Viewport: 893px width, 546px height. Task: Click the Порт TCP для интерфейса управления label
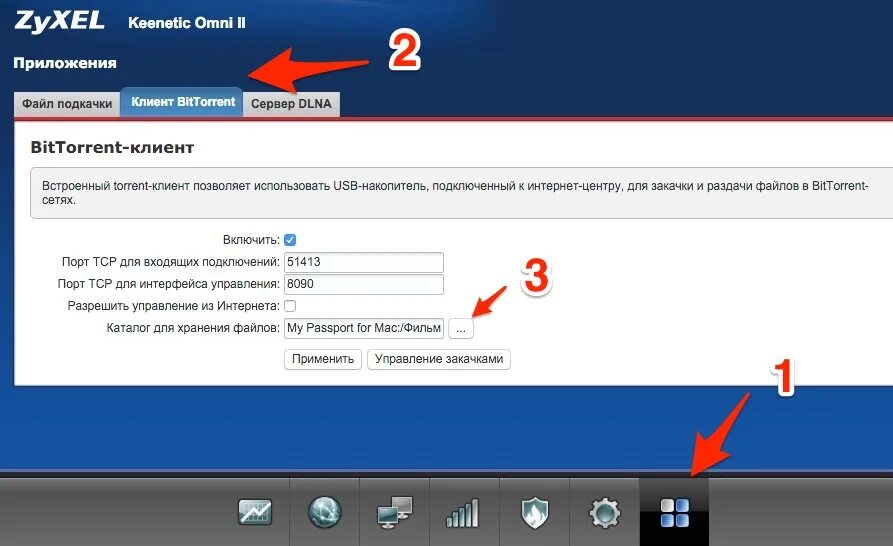169,284
